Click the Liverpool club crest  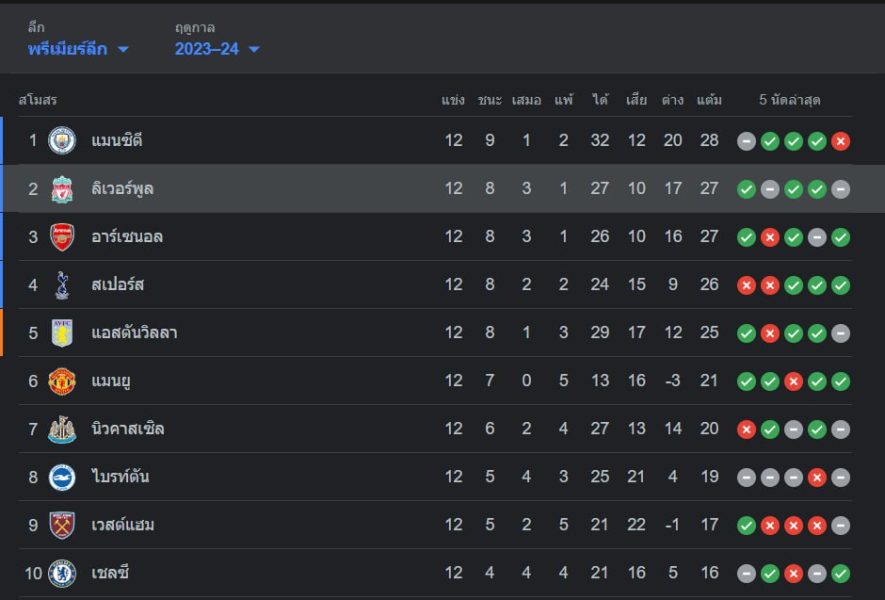point(62,189)
